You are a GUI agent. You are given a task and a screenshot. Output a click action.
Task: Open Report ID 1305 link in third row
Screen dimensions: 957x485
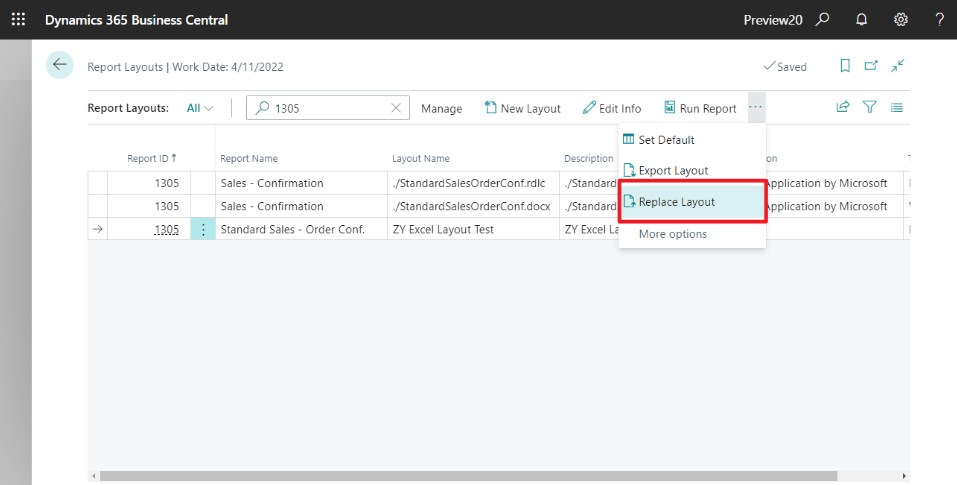click(167, 229)
